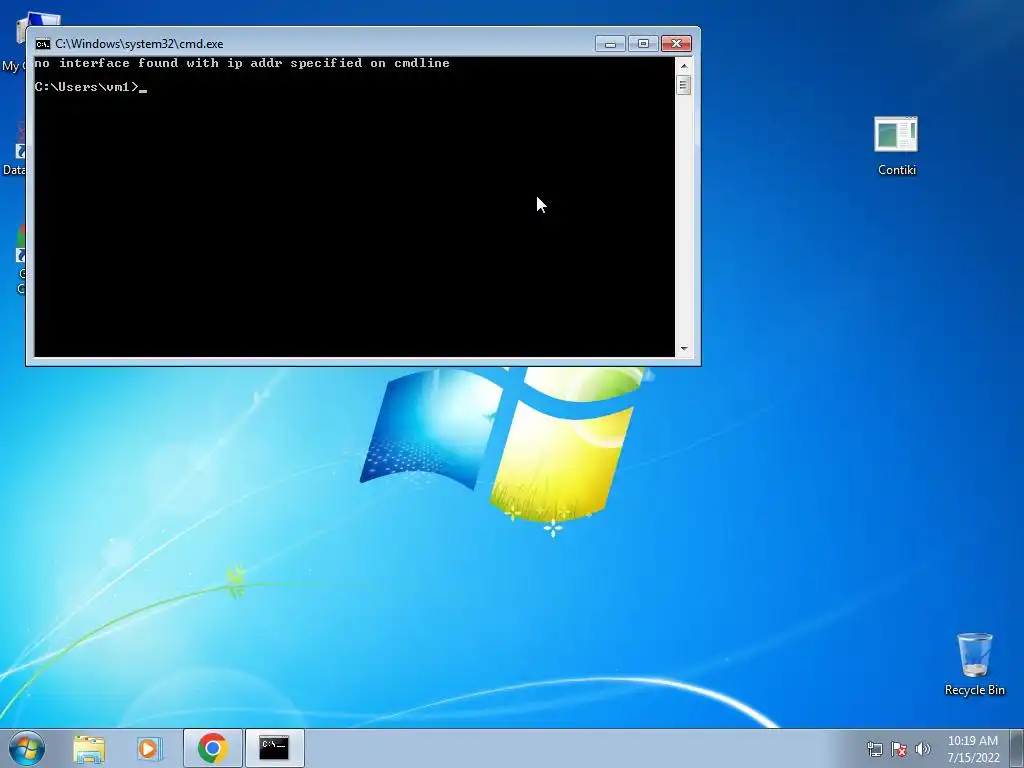Click the cmd scrollbar down arrow
The image size is (1024, 768).
click(684, 349)
